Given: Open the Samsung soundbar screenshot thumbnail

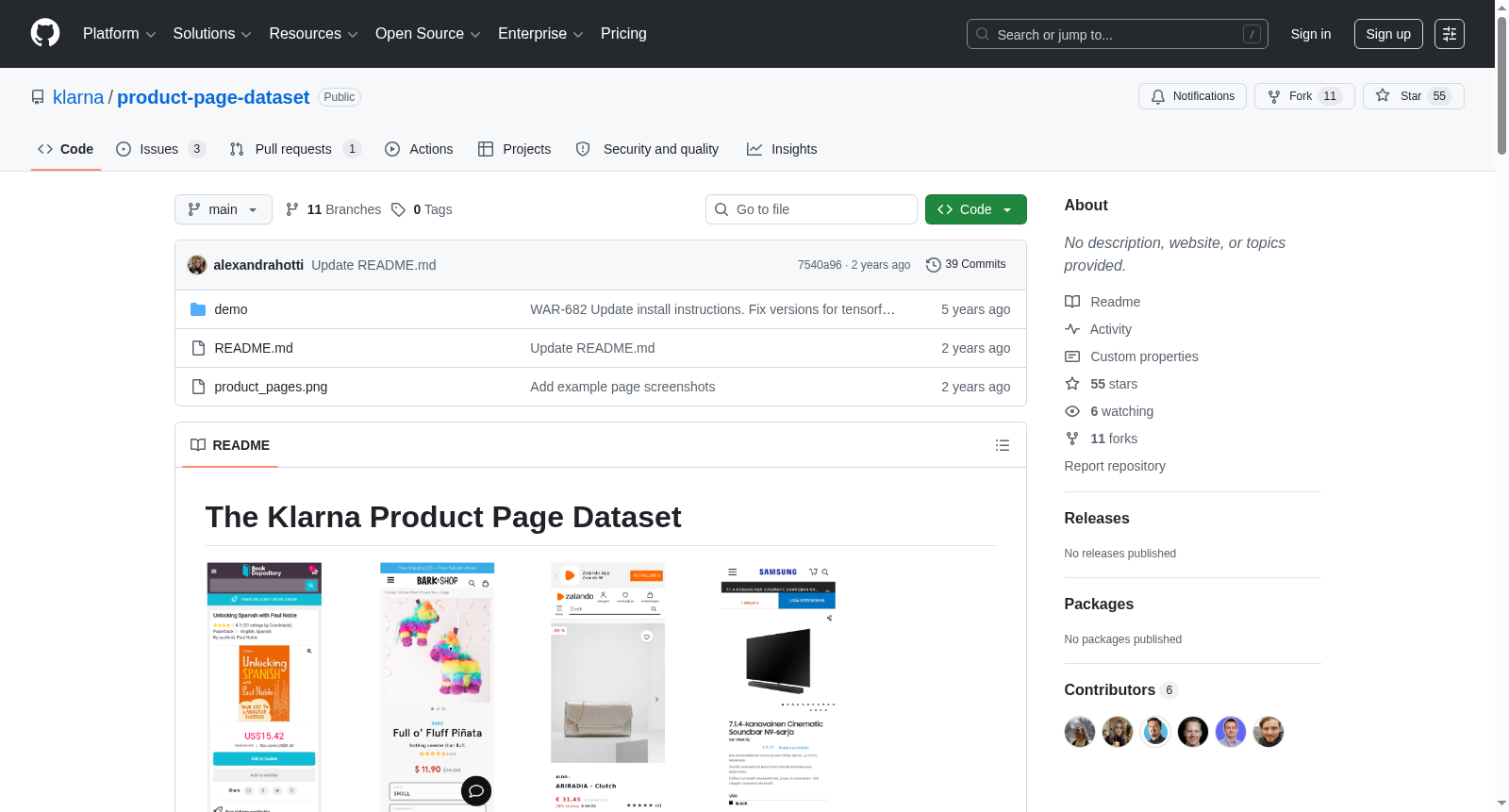Looking at the screenshot, I should pyautogui.click(x=779, y=688).
